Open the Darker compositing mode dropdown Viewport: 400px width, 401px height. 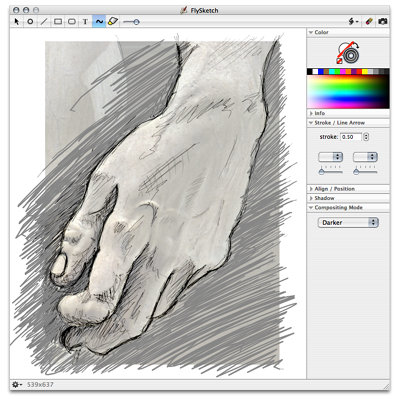coord(348,222)
